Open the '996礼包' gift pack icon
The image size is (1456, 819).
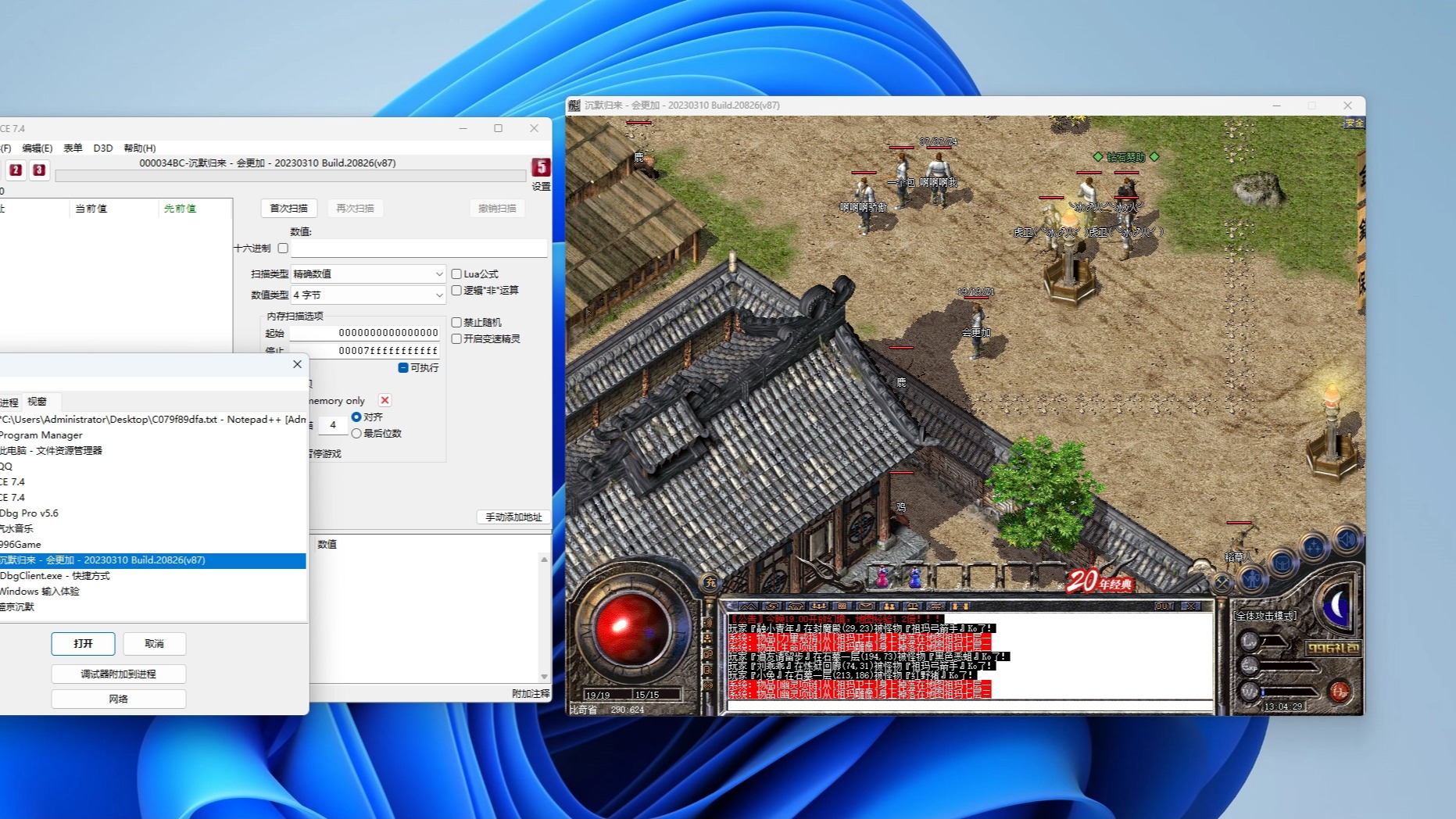(1333, 648)
